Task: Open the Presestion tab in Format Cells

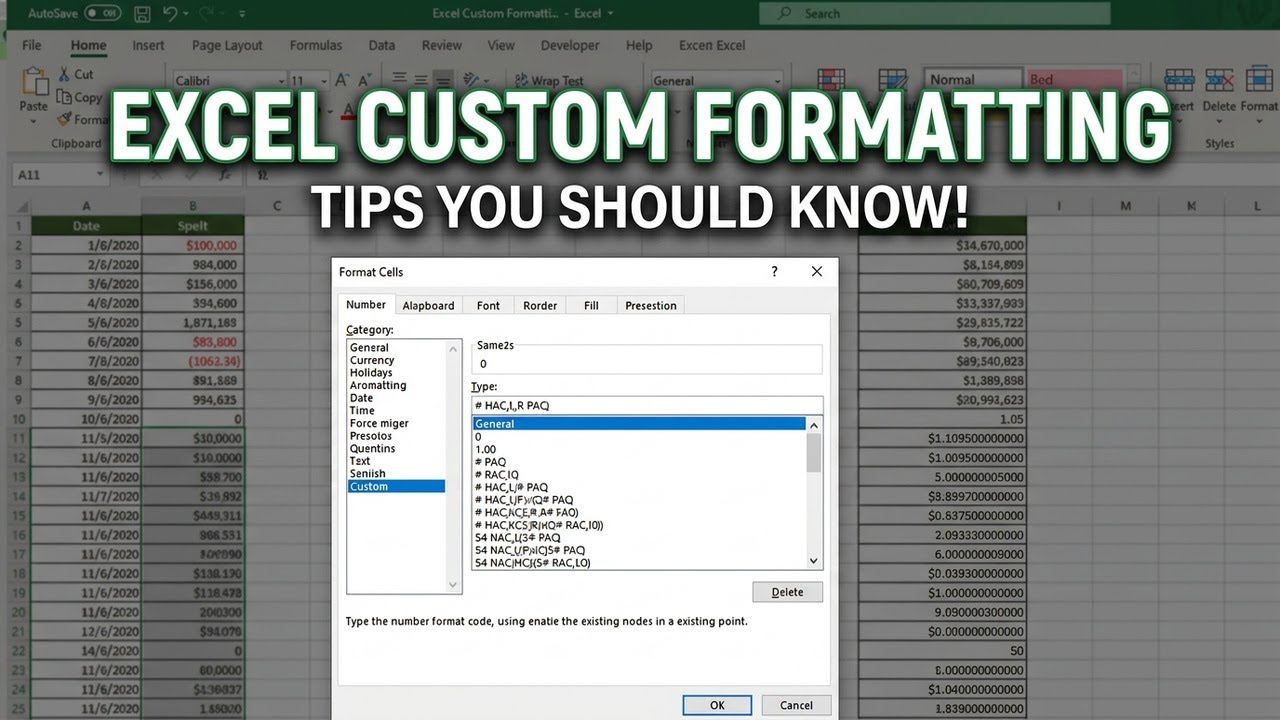Action: pos(651,305)
